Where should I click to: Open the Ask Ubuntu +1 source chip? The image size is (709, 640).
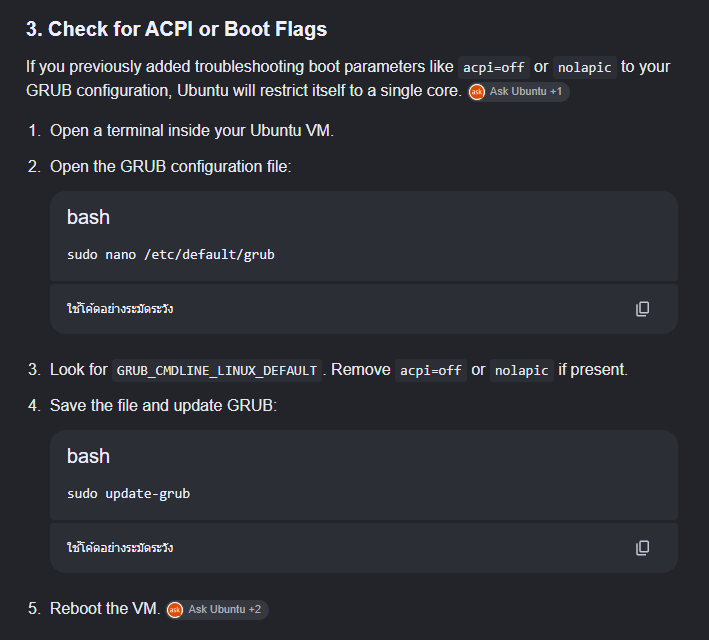click(x=518, y=92)
